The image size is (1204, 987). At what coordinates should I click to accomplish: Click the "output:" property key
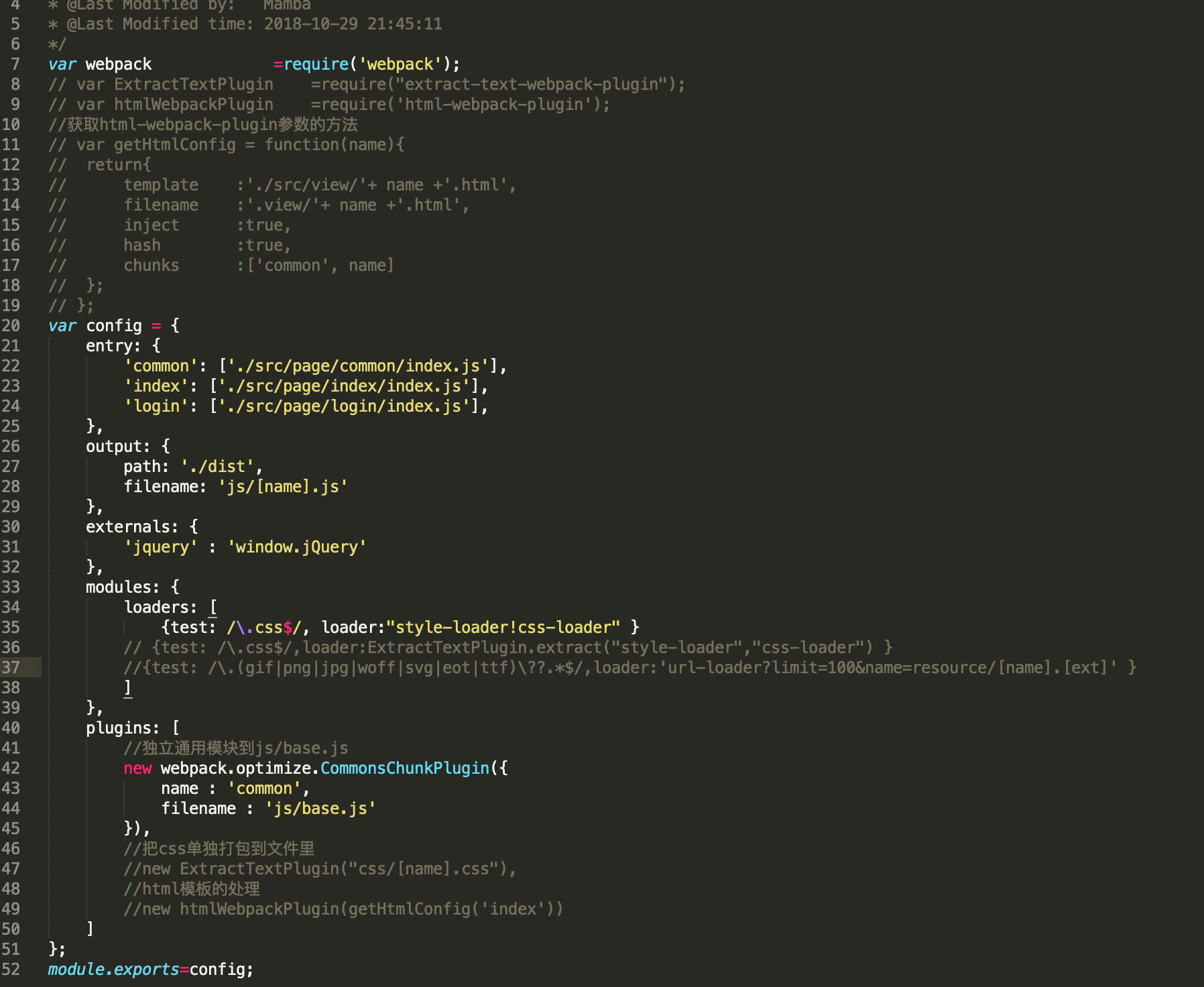click(x=119, y=447)
